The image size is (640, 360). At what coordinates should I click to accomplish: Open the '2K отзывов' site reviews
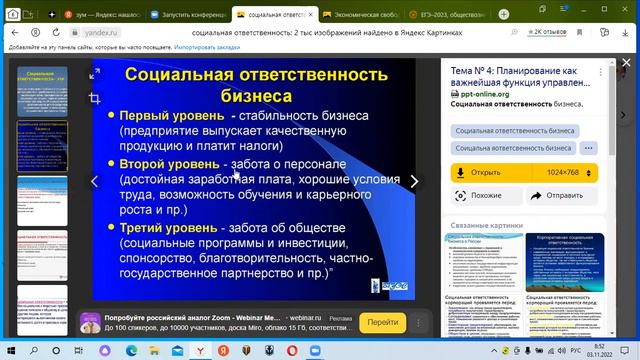click(547, 32)
